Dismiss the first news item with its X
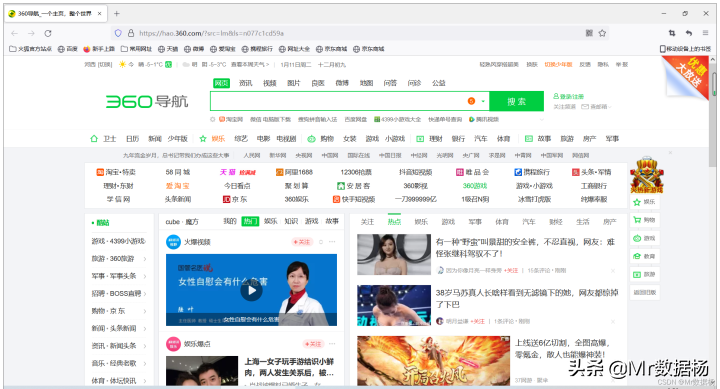Viewport: 720px width, 389px height. click(613, 271)
